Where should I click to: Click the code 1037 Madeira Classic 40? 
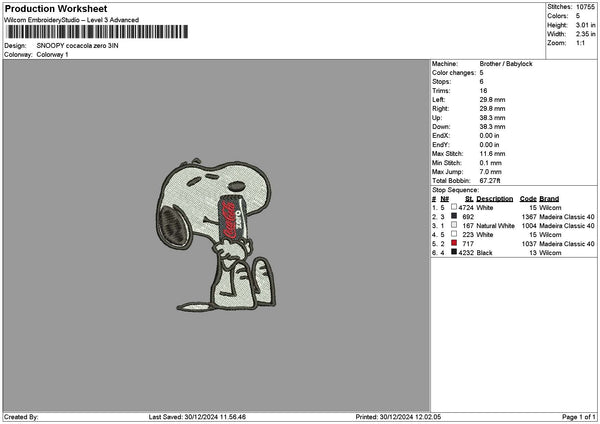[558, 244]
